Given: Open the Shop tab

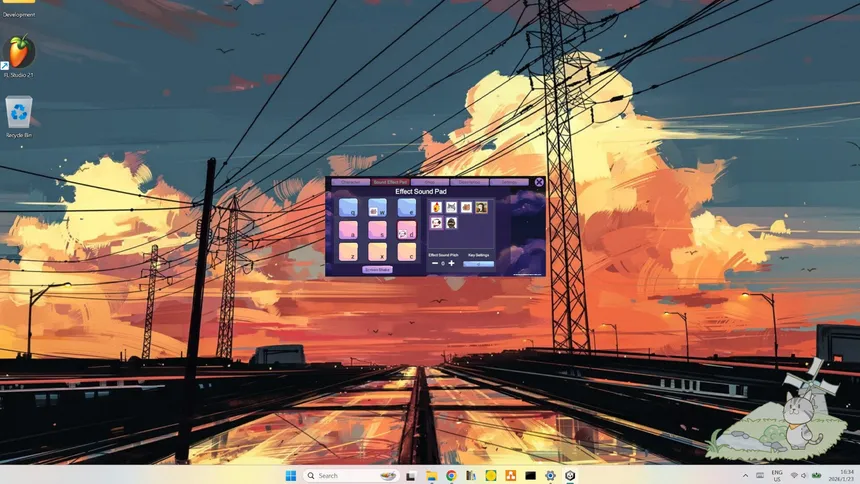Looking at the screenshot, I should pyautogui.click(x=429, y=182).
